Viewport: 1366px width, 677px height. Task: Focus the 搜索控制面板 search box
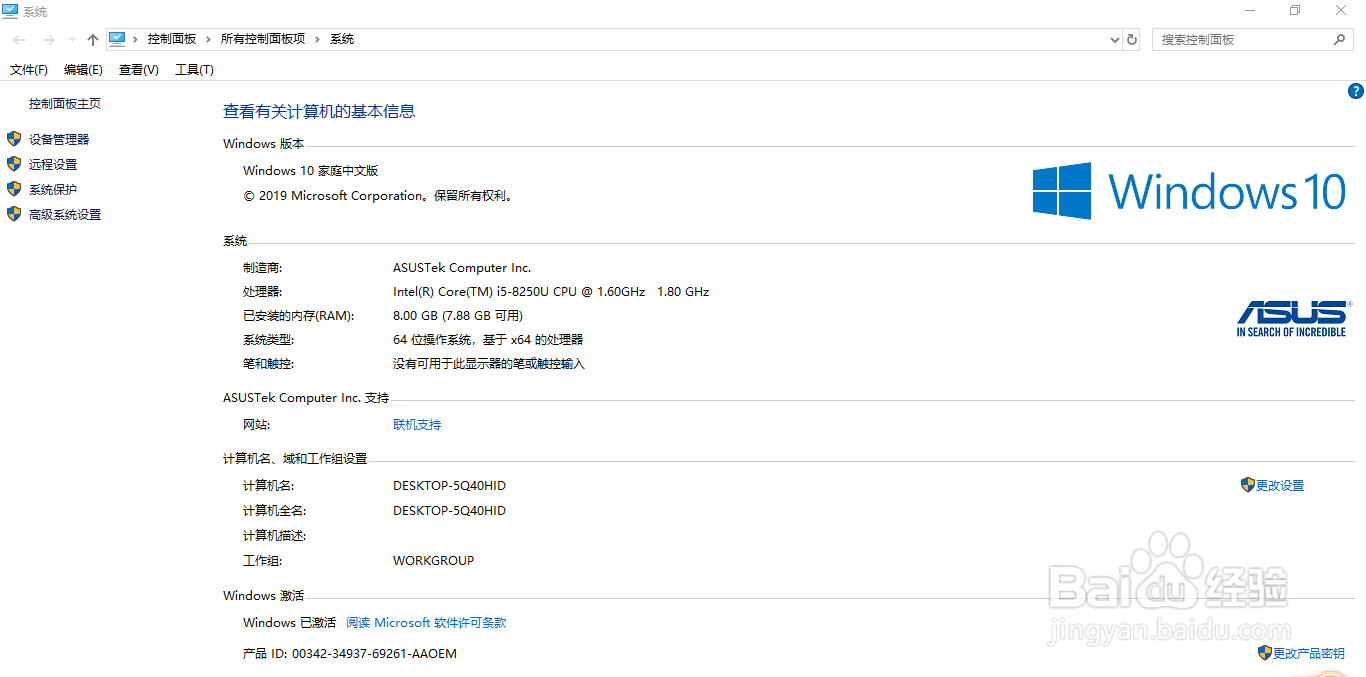coord(1243,40)
